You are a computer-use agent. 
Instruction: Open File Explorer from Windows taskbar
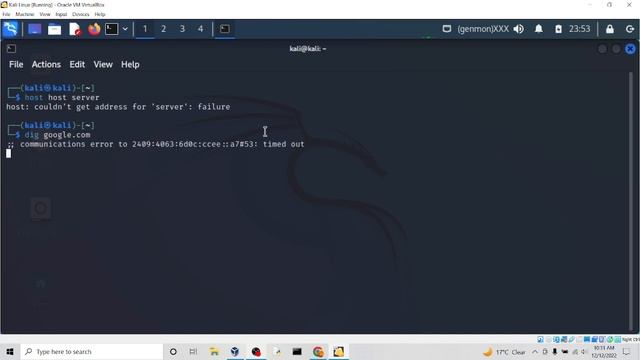[214, 351]
